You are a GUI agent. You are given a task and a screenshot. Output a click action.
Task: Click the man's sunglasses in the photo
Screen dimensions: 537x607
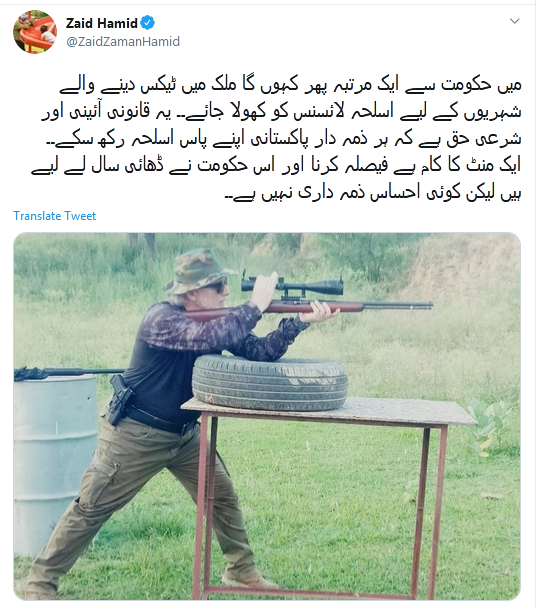coord(218,286)
